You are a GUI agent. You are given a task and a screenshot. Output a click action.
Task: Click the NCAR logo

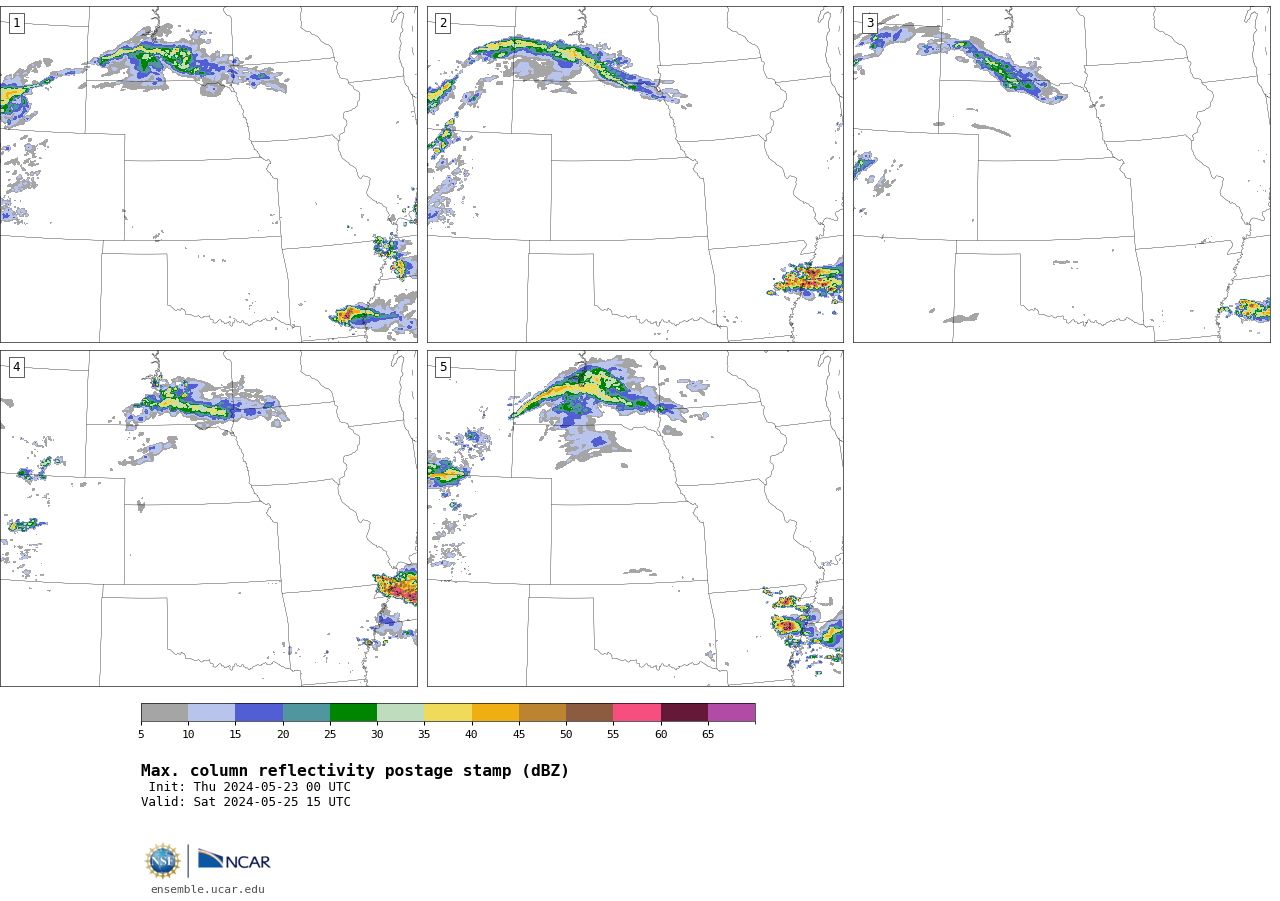pos(234,860)
